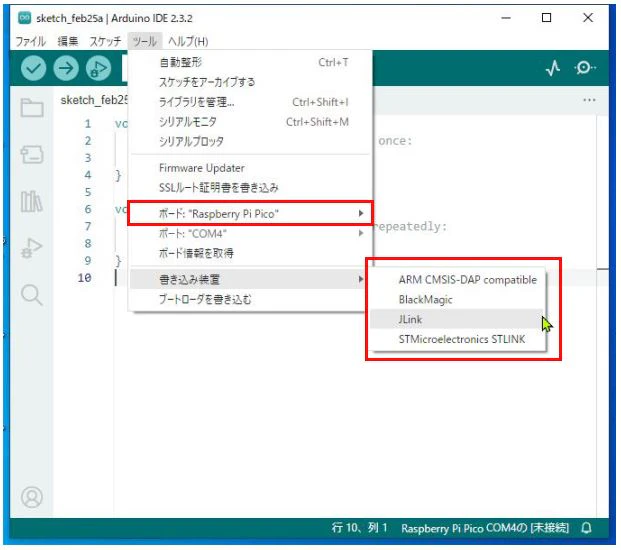Click line number 5 in the gutter
The height and width of the screenshot is (550, 621).
(x=88, y=192)
